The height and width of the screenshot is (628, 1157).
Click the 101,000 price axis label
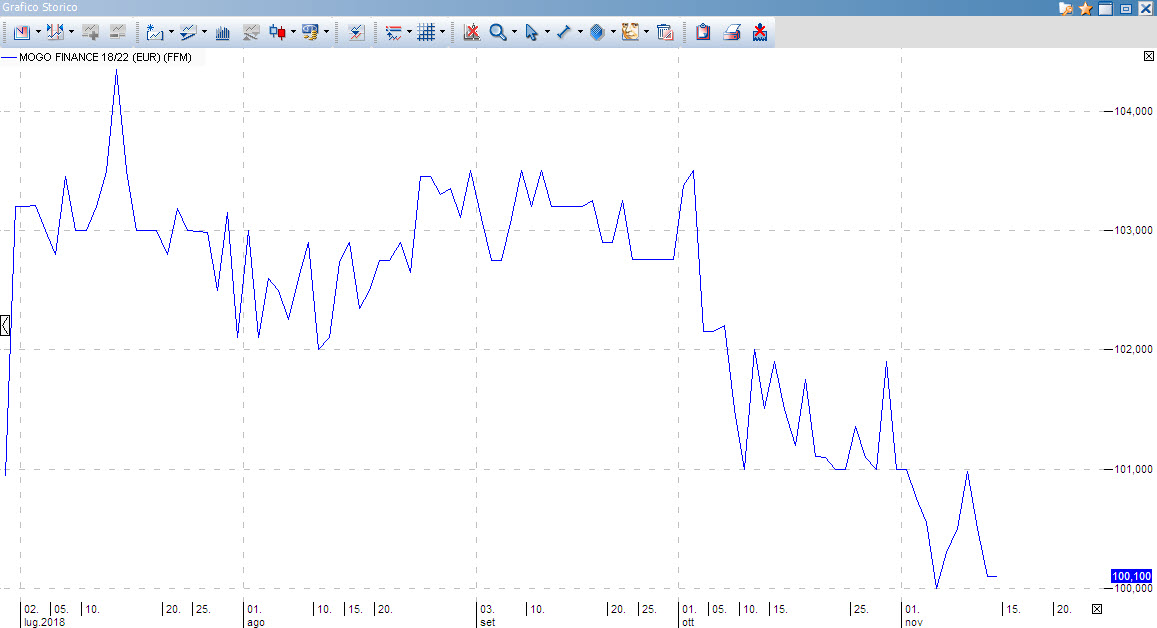[1133, 469]
